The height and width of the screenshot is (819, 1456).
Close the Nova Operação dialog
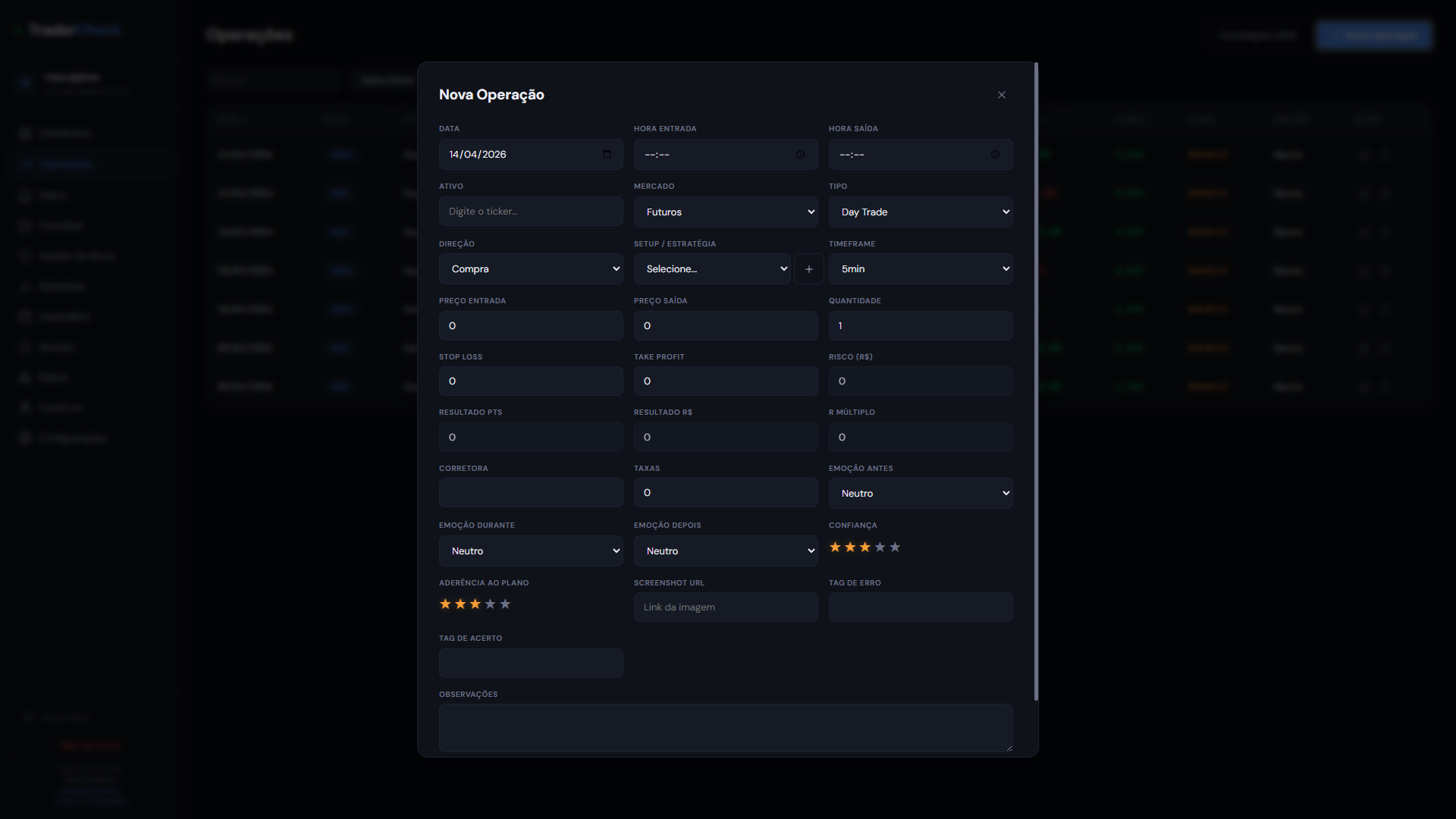coord(1002,95)
